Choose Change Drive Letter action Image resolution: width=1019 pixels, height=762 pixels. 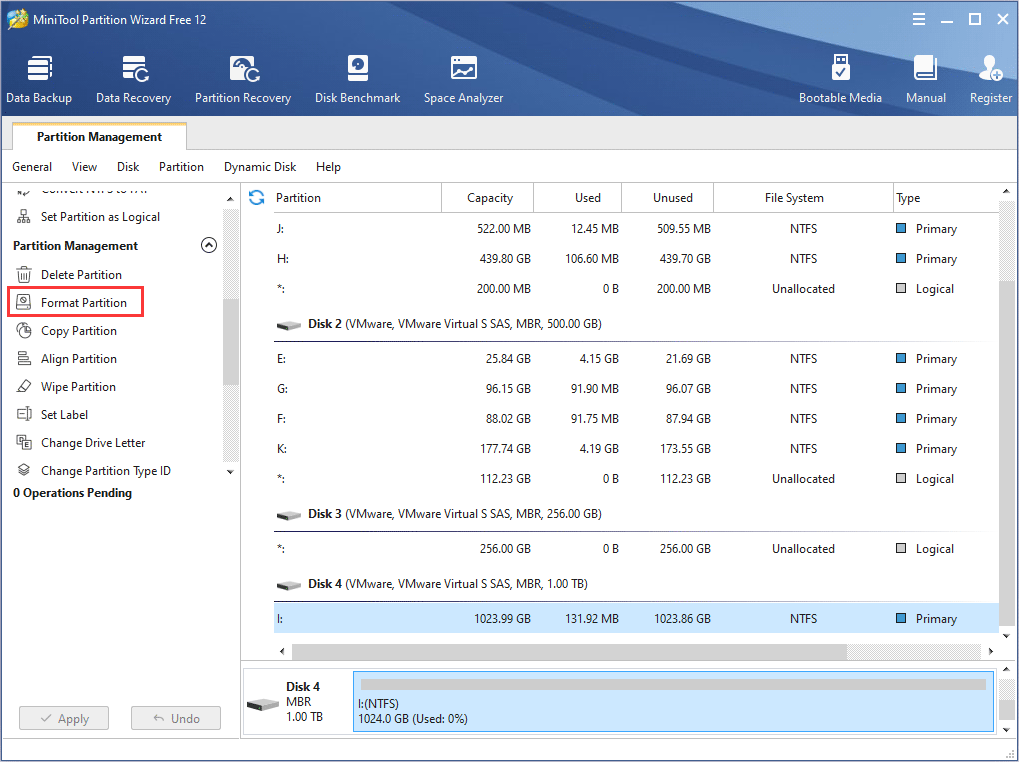93,442
